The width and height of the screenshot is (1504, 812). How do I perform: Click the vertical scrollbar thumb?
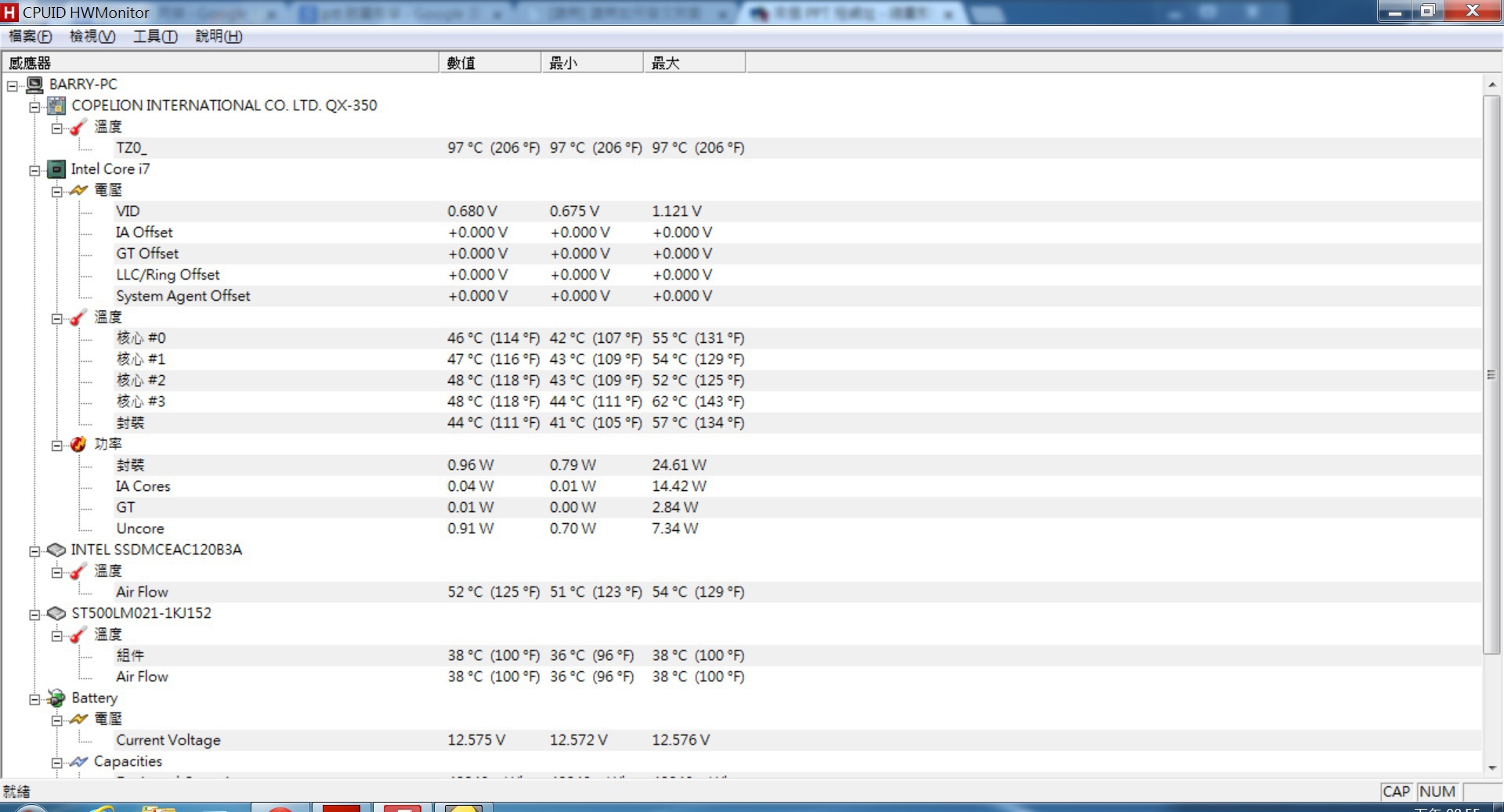(1491, 374)
